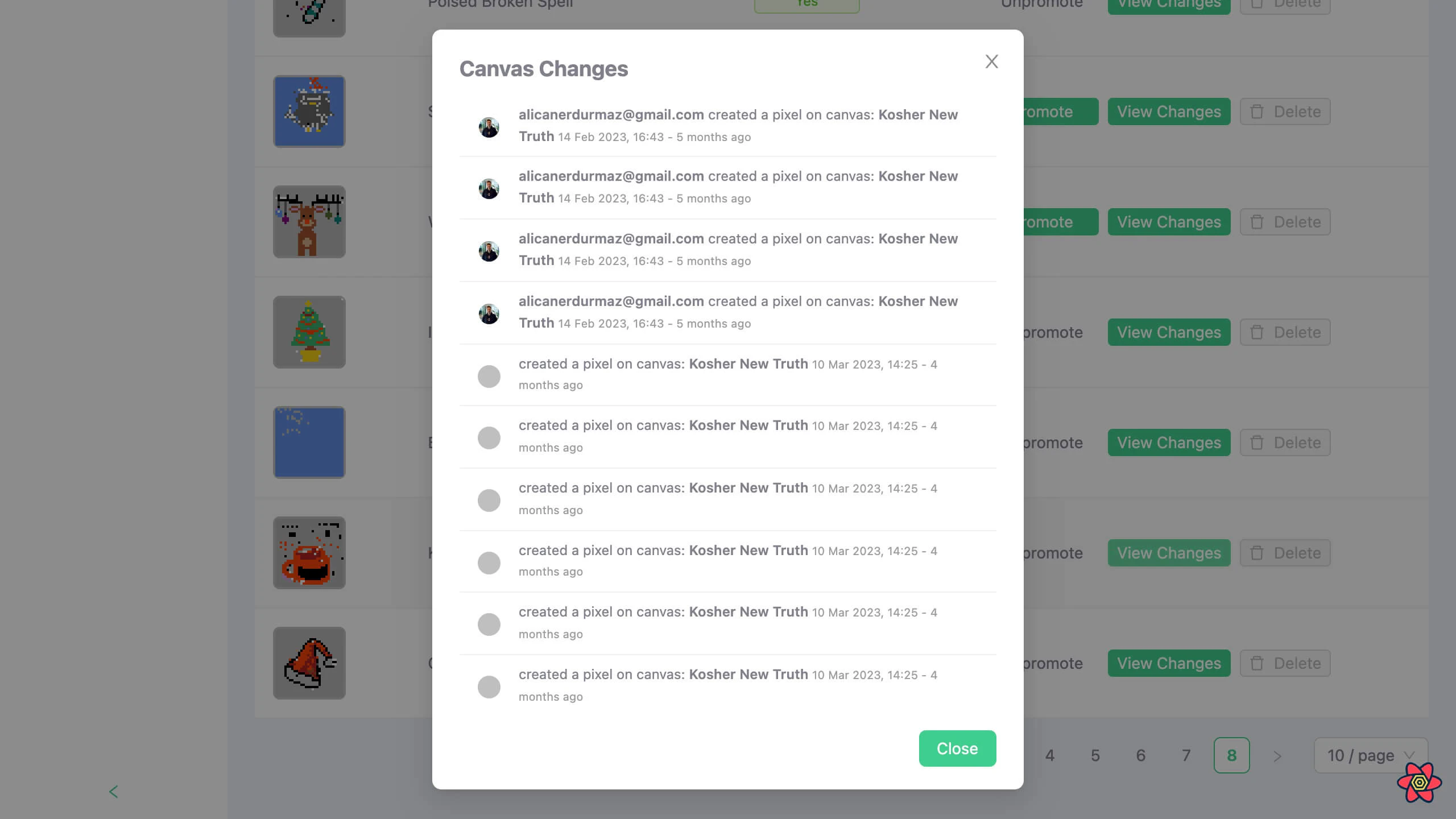This screenshot has width=1456, height=819.
Task: Click alicanerdurmaz's avatar on the first log entry
Action: click(489, 126)
